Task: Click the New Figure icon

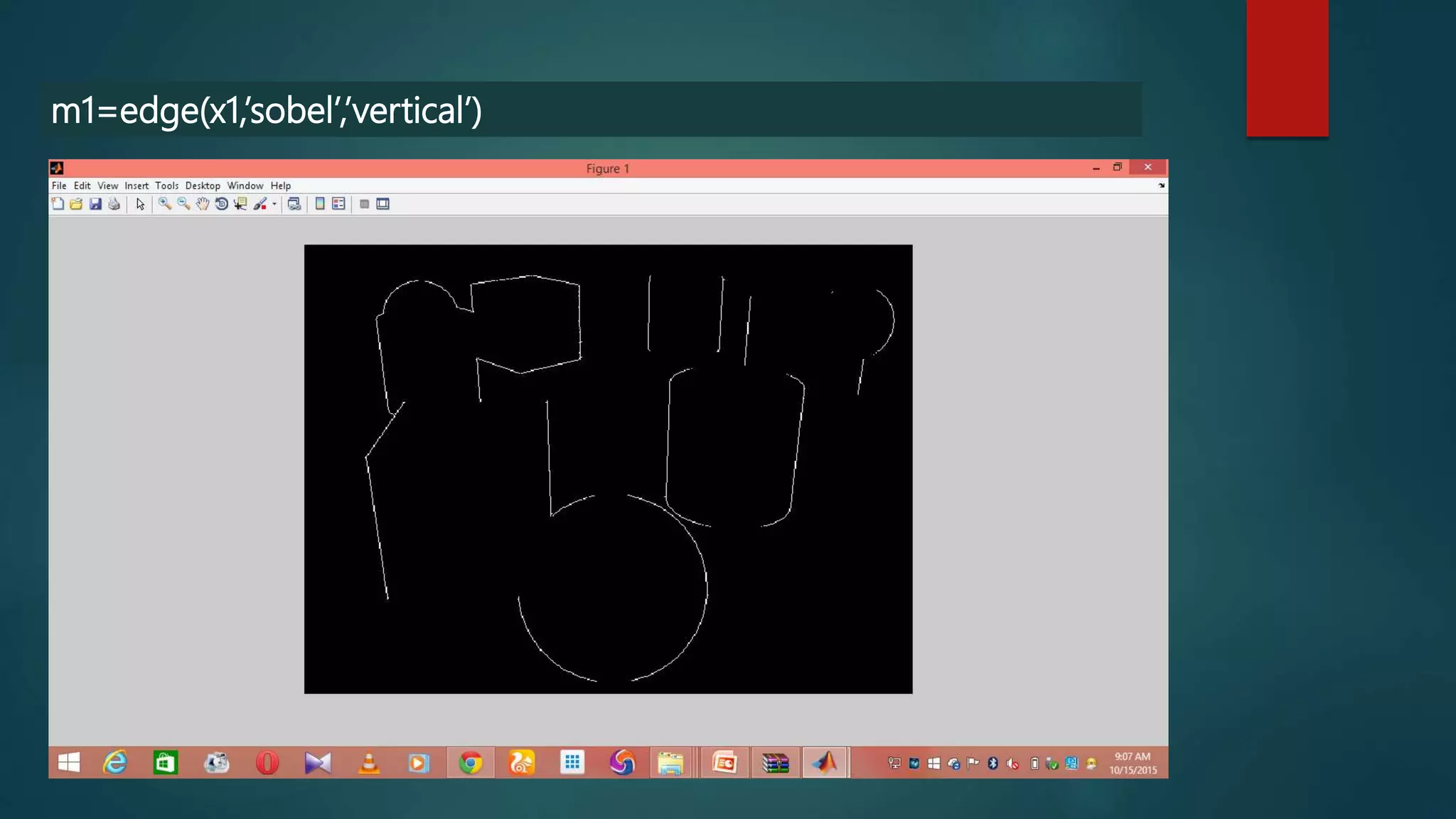Action: click(x=58, y=204)
